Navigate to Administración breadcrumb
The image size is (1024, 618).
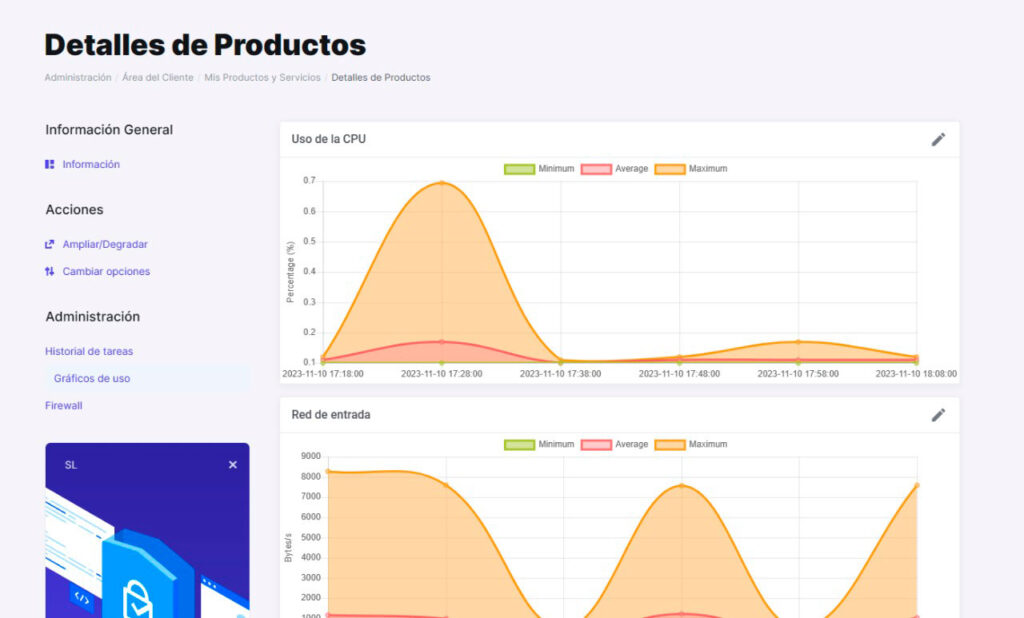tap(78, 77)
